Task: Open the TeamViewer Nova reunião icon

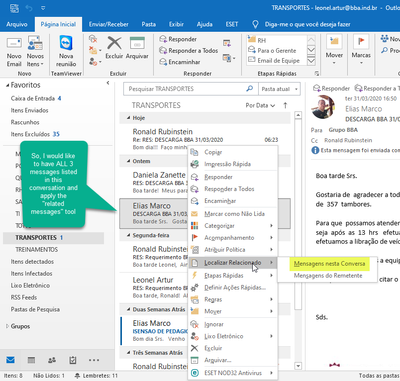Action: (66, 44)
